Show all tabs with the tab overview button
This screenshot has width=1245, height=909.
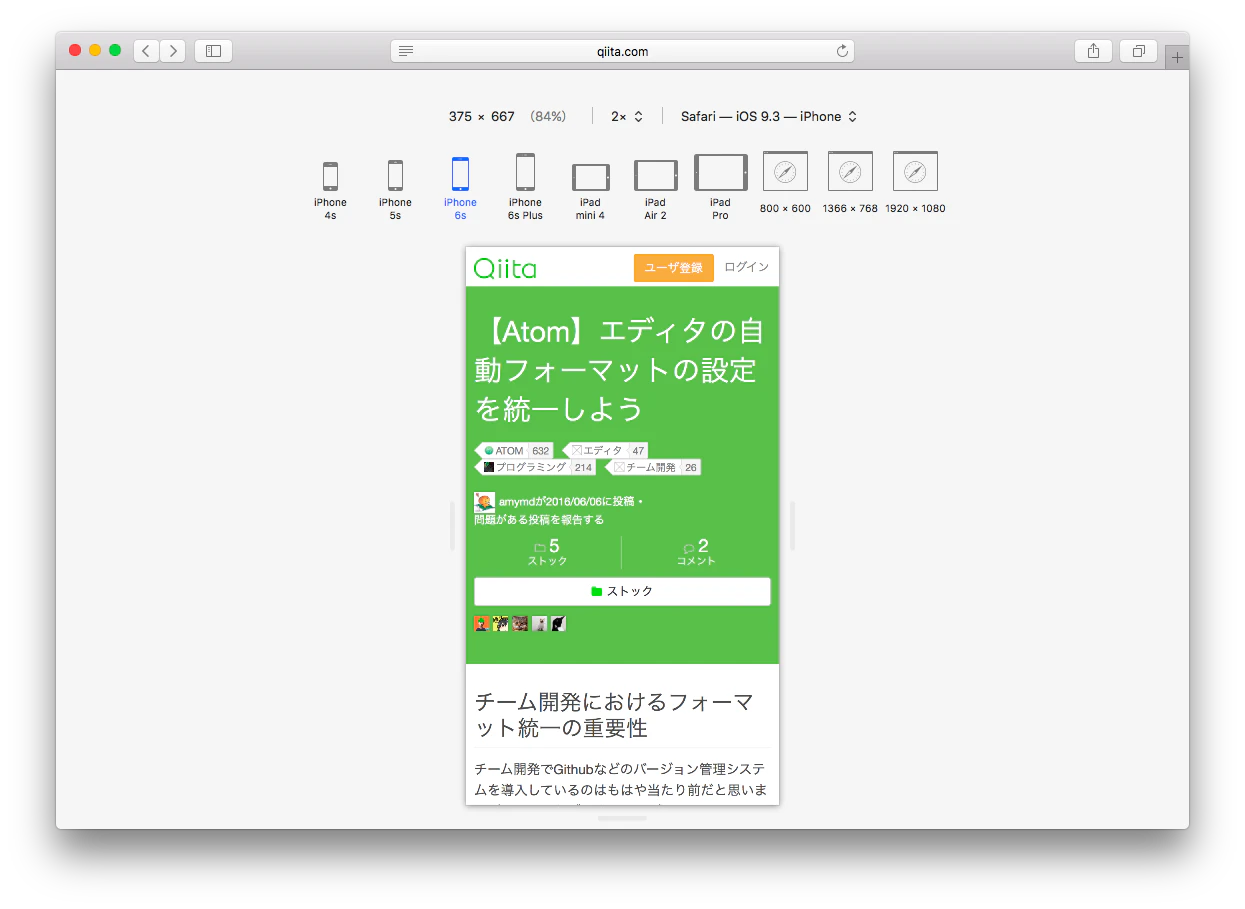(x=1138, y=51)
